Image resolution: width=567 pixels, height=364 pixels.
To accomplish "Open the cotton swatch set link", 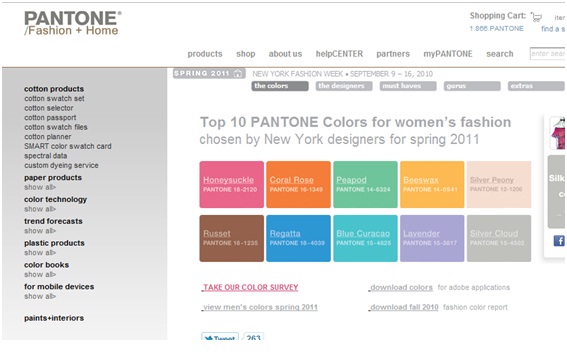I will [54, 98].
